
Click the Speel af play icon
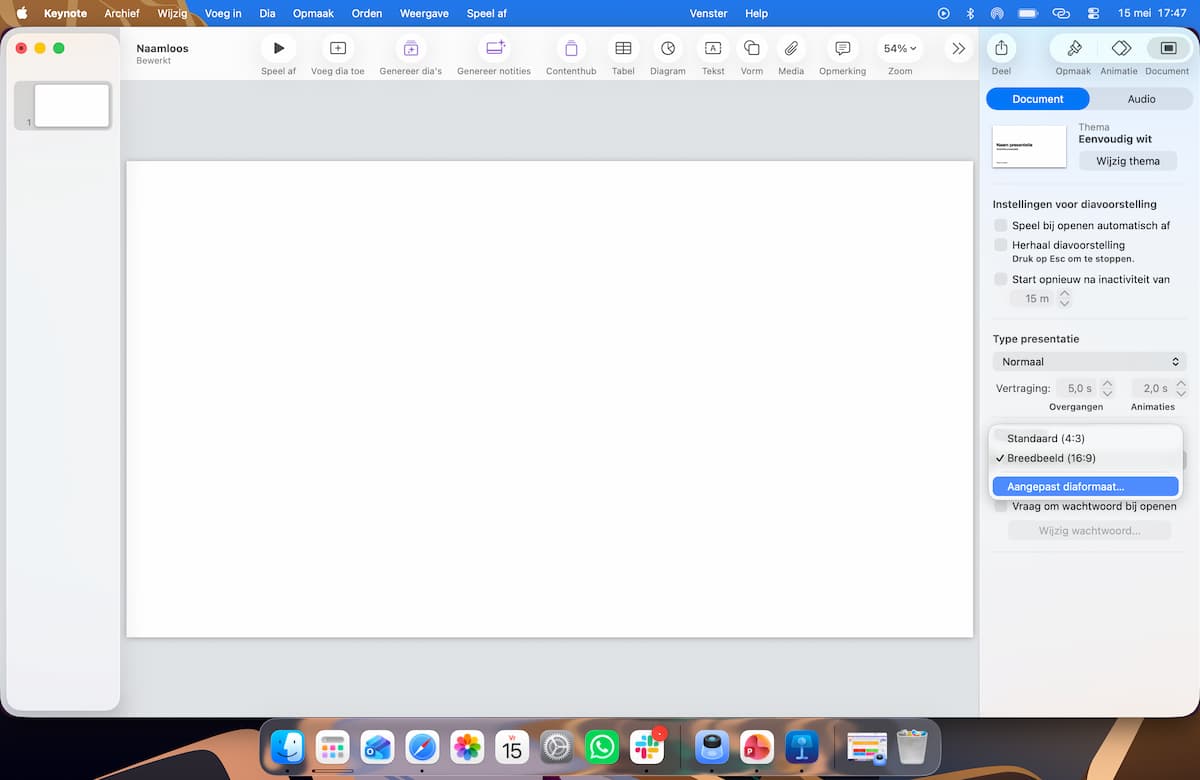[x=279, y=48]
